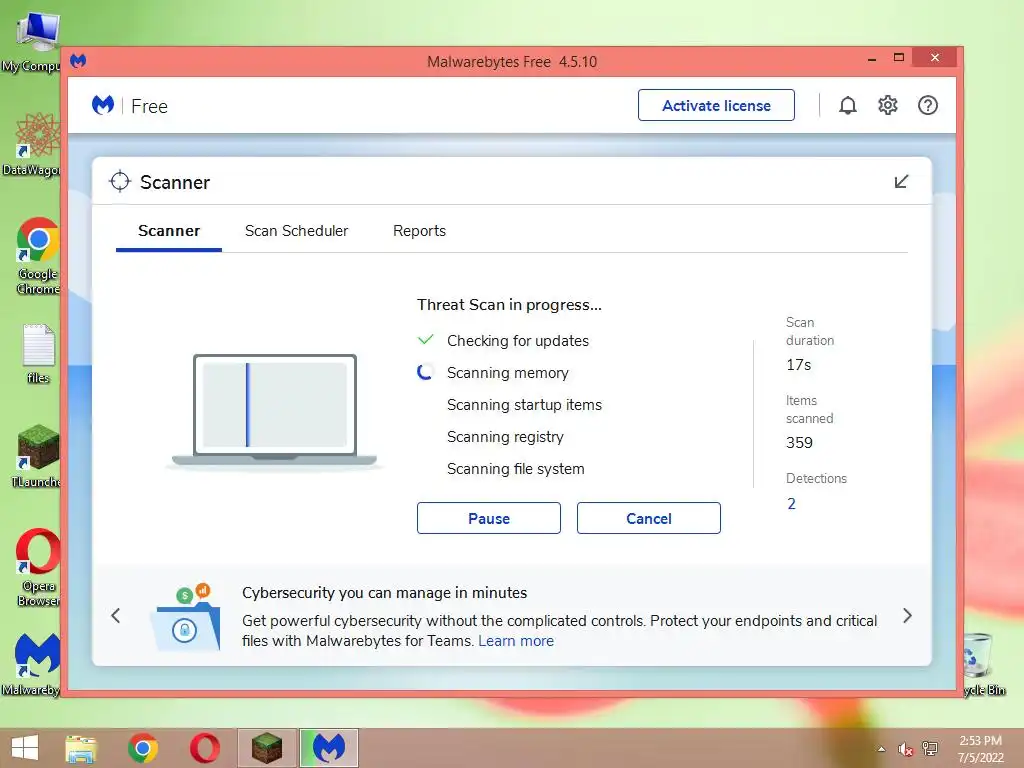Click 'Scanning startup items' text
Image resolution: width=1024 pixels, height=768 pixels.
524,405
